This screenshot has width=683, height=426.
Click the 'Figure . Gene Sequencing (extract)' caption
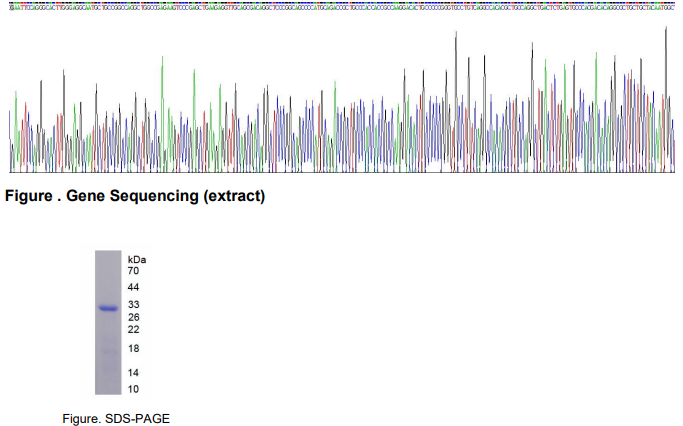coord(135,197)
